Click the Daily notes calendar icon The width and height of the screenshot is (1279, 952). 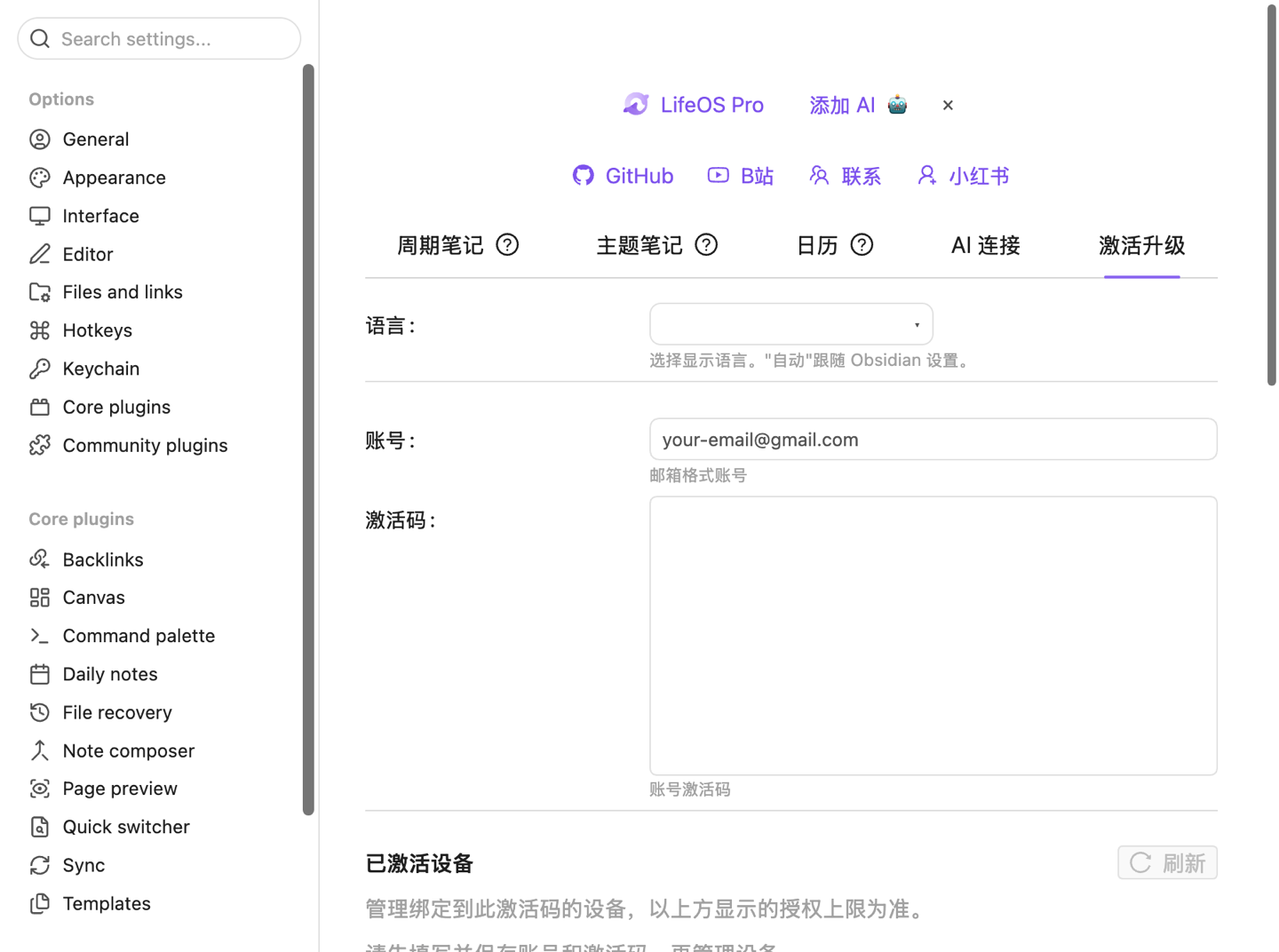(40, 674)
